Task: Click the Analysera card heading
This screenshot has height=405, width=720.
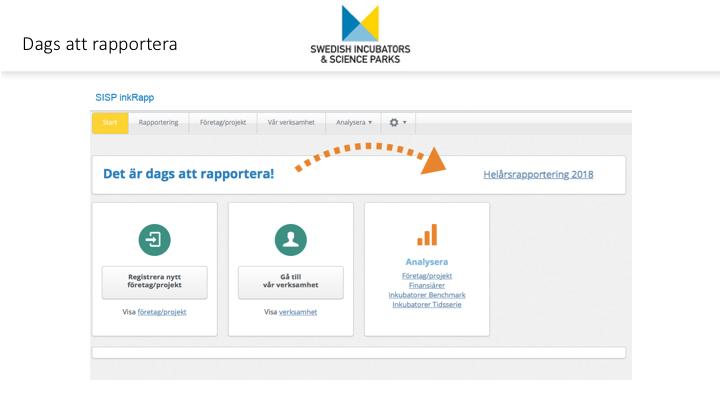Action: tap(427, 262)
